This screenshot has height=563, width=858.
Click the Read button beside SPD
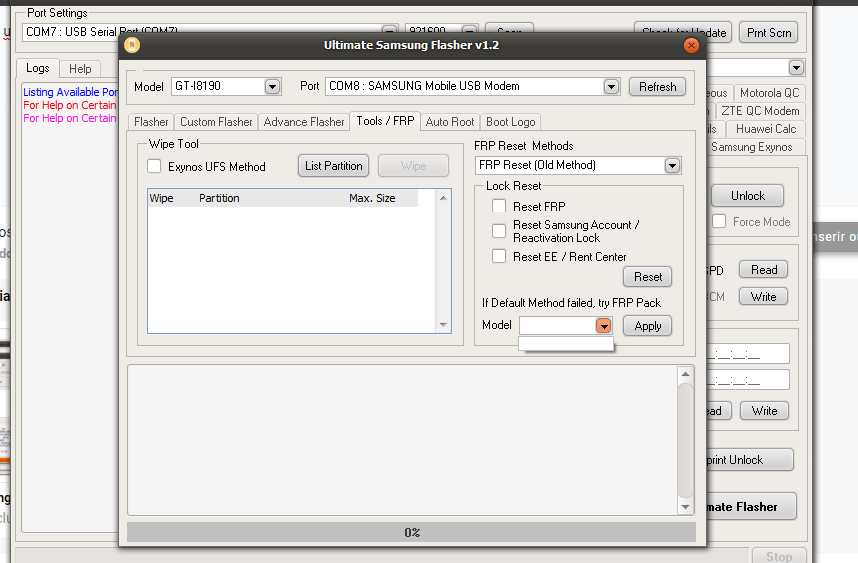point(763,270)
